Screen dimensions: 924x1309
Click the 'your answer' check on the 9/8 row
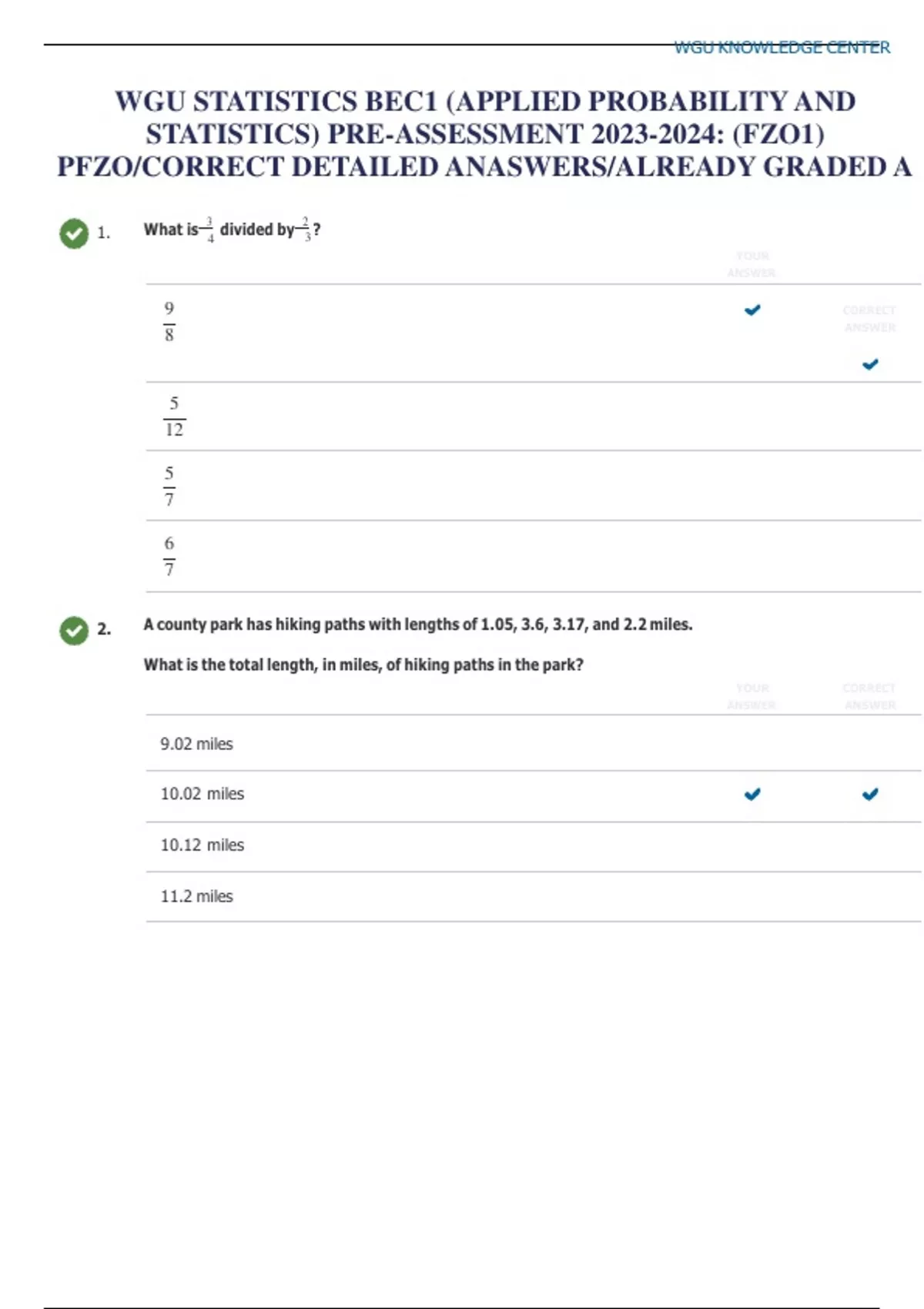(x=752, y=310)
